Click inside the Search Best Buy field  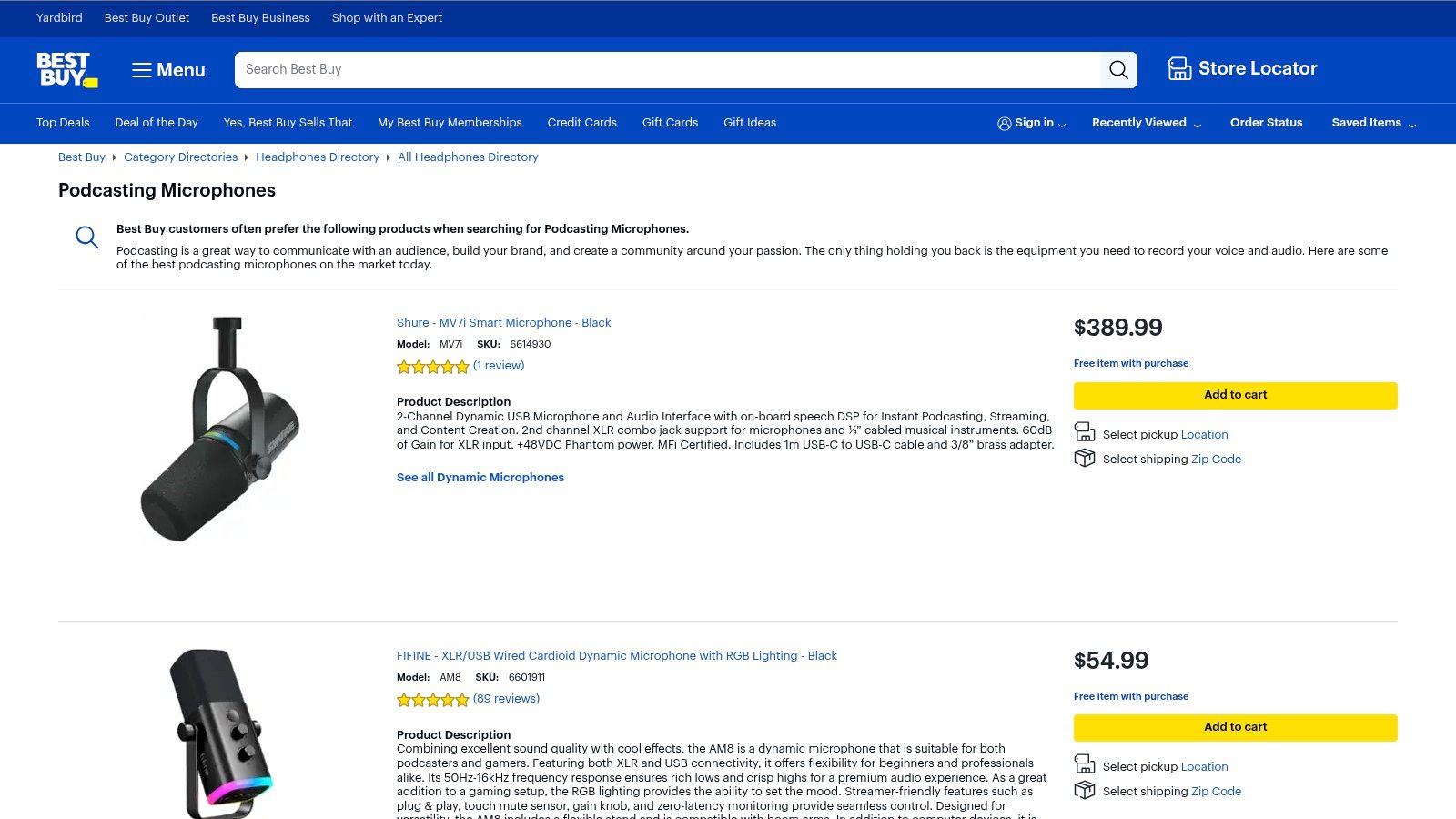click(x=637, y=69)
